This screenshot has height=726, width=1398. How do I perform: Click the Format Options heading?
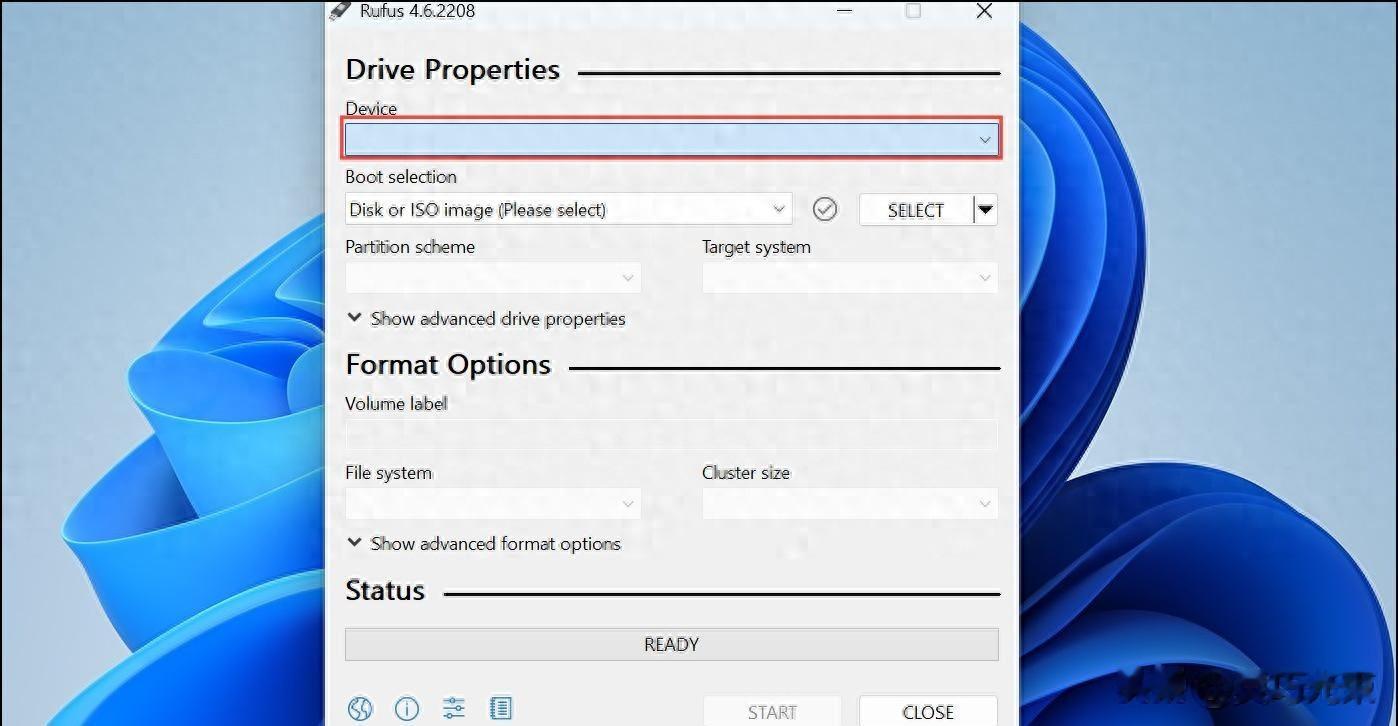tap(448, 365)
